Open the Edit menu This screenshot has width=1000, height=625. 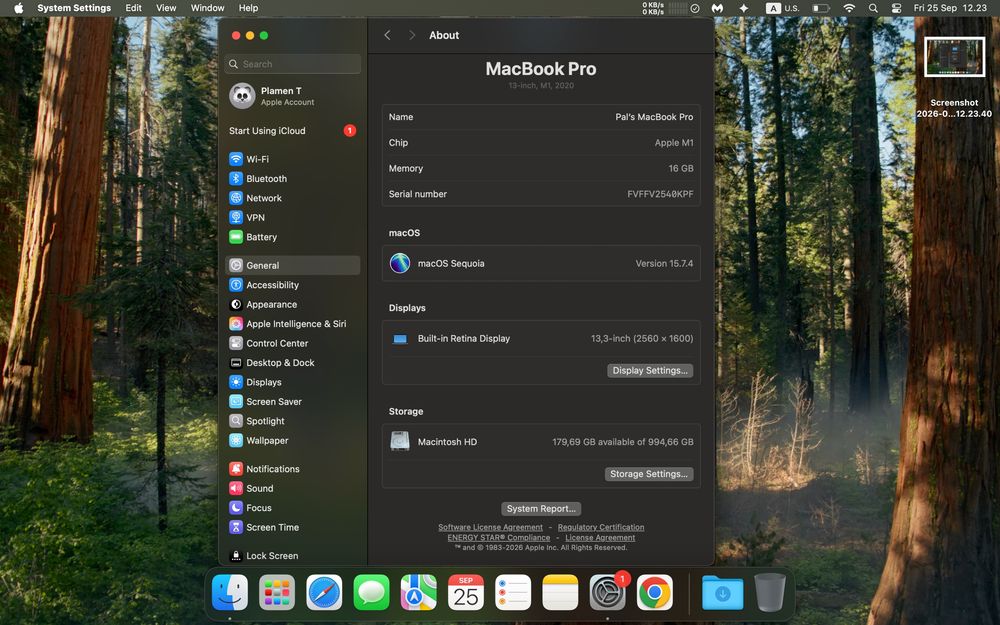133,8
